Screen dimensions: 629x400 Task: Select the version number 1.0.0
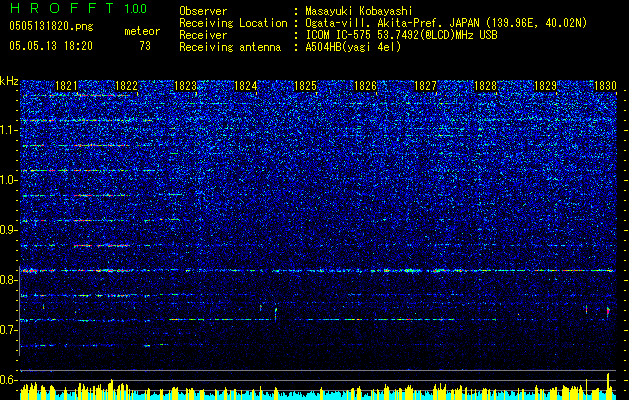[135, 9]
